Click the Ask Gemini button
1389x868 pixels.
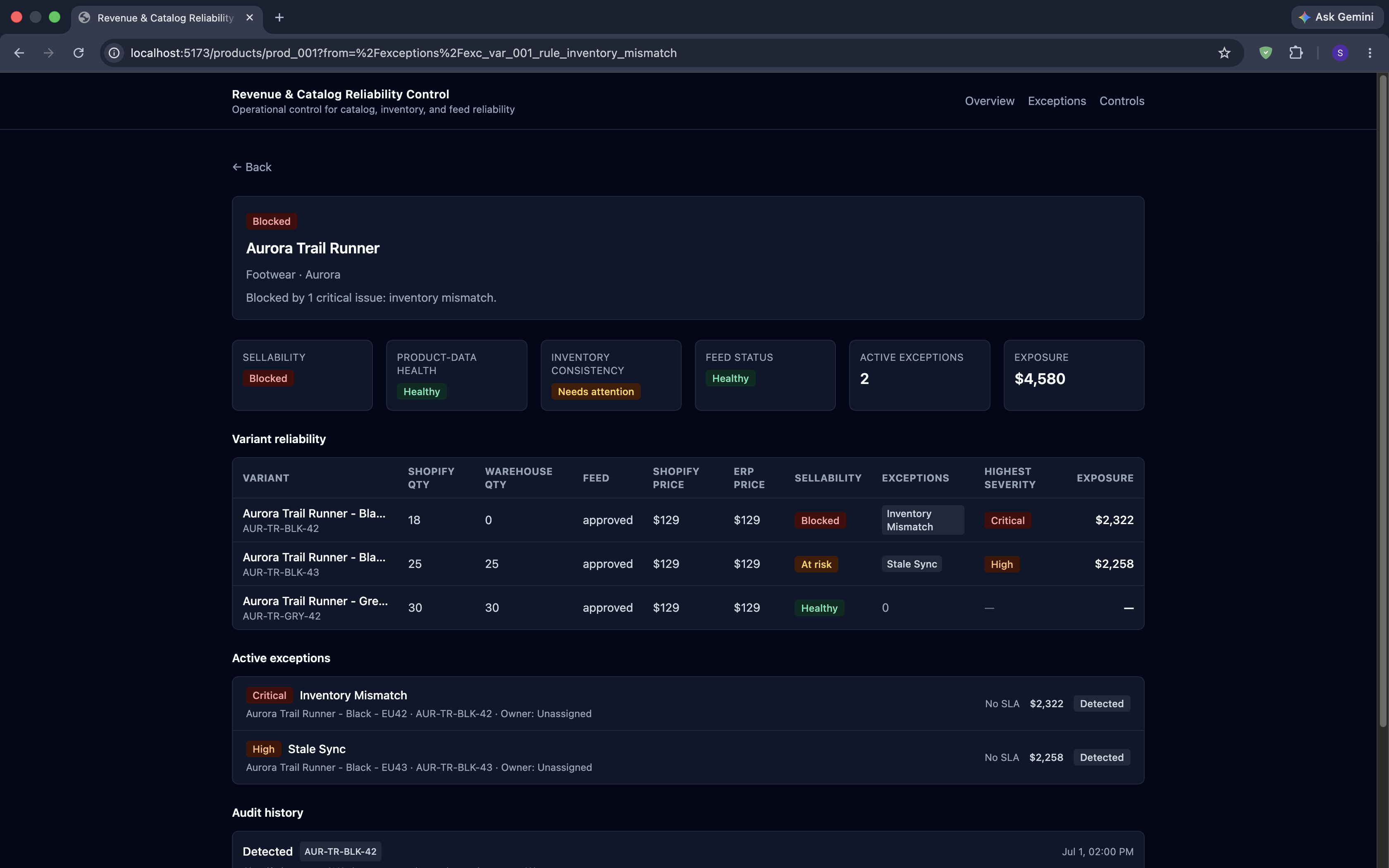(x=1336, y=17)
